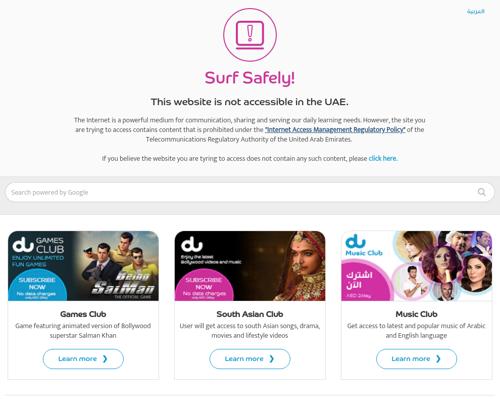Open the Music Club banner image
The height and width of the screenshot is (406, 500).
click(417, 266)
